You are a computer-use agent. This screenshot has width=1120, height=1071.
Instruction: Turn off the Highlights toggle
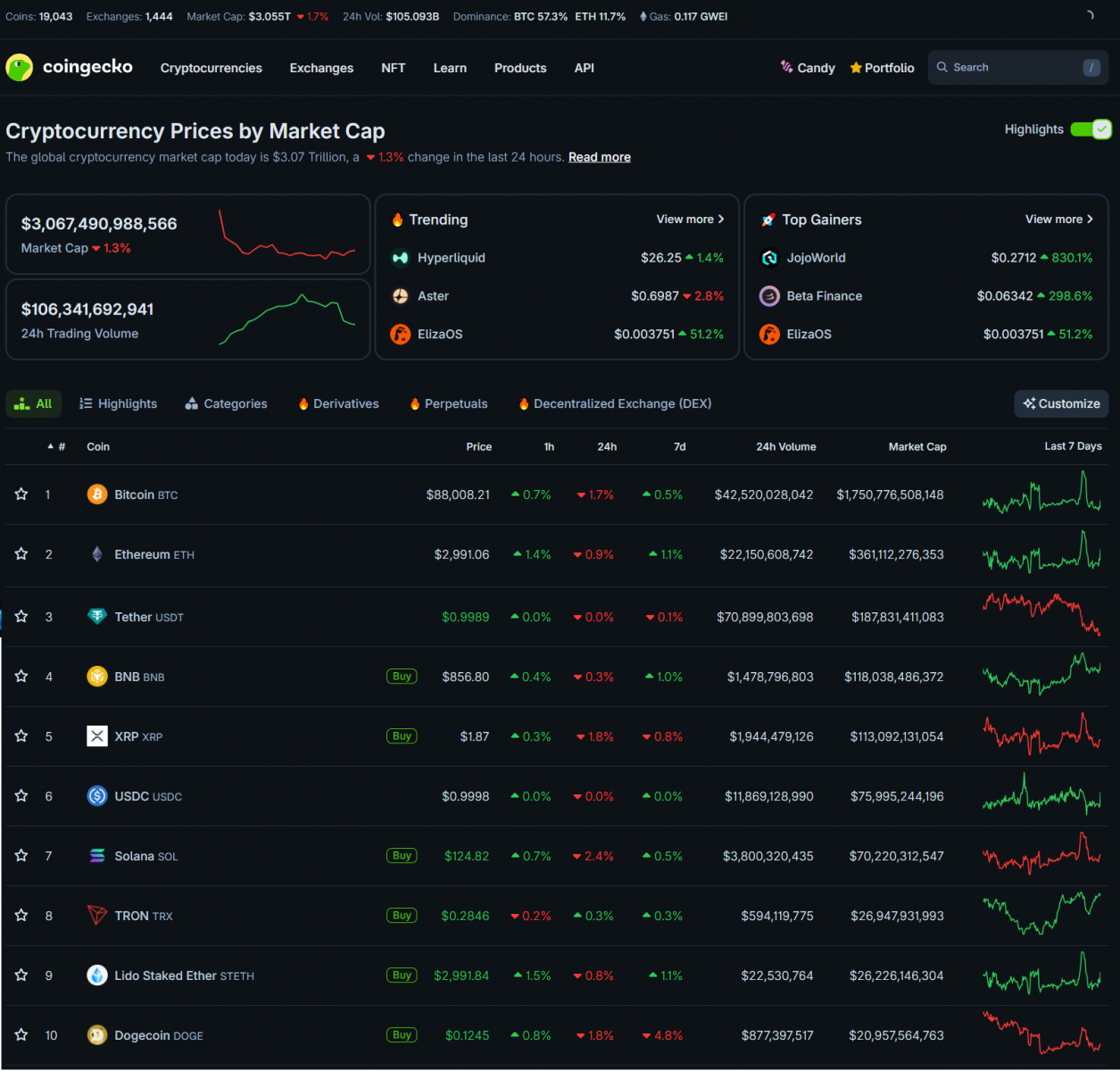click(x=1090, y=129)
